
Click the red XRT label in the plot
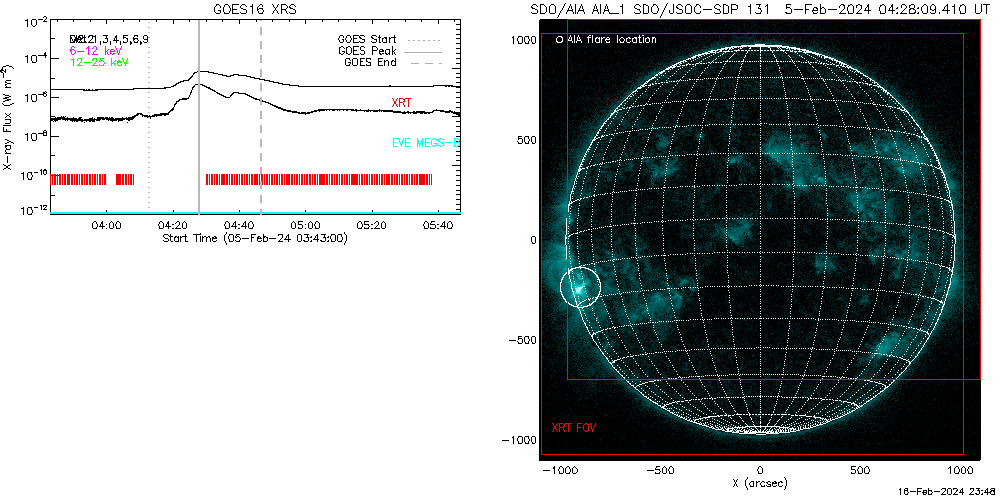point(402,102)
